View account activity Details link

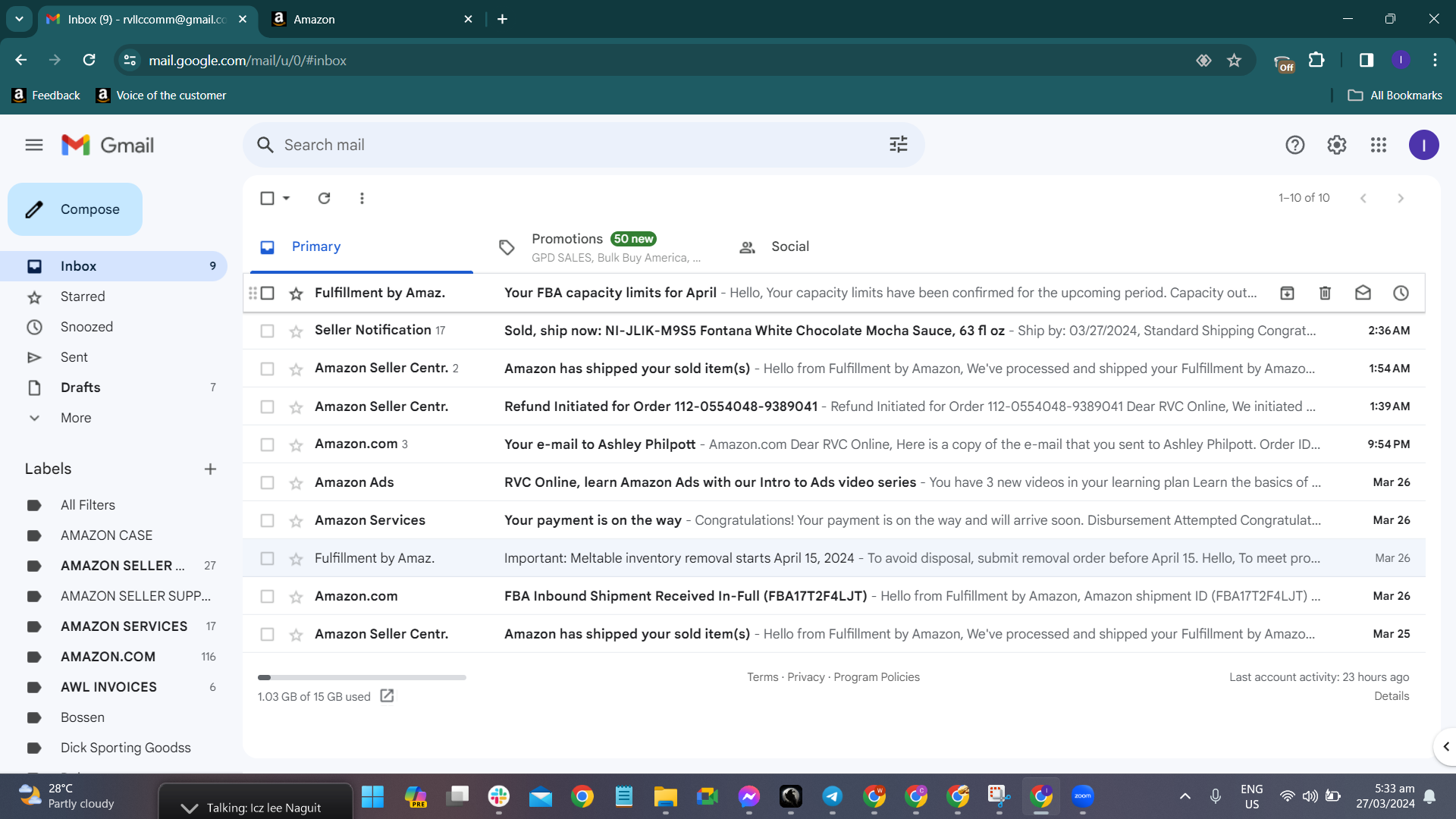pyautogui.click(x=1392, y=696)
